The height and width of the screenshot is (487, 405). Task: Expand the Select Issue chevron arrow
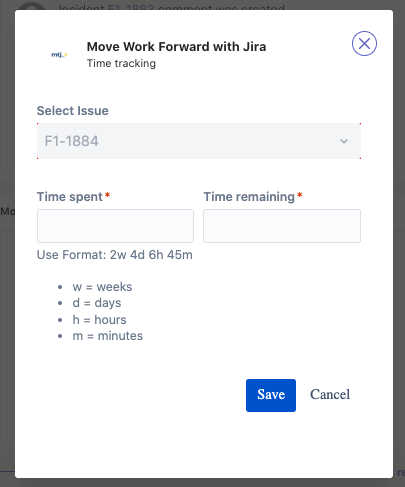(x=344, y=141)
